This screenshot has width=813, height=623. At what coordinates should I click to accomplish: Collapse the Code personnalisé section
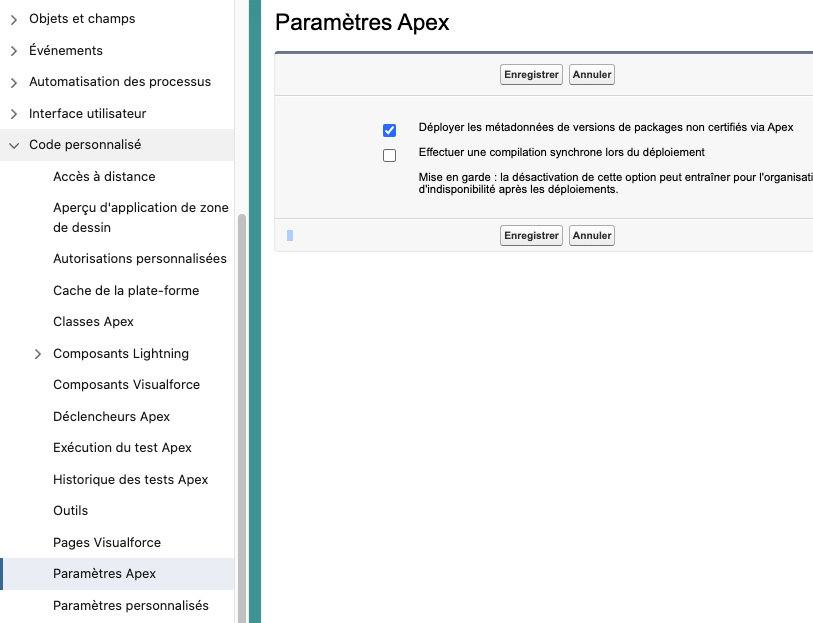point(12,145)
